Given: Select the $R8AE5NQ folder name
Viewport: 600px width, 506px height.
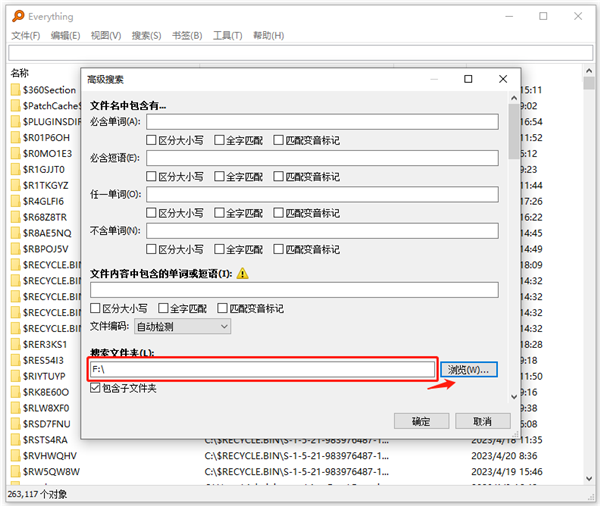Looking at the screenshot, I should tap(47, 233).
